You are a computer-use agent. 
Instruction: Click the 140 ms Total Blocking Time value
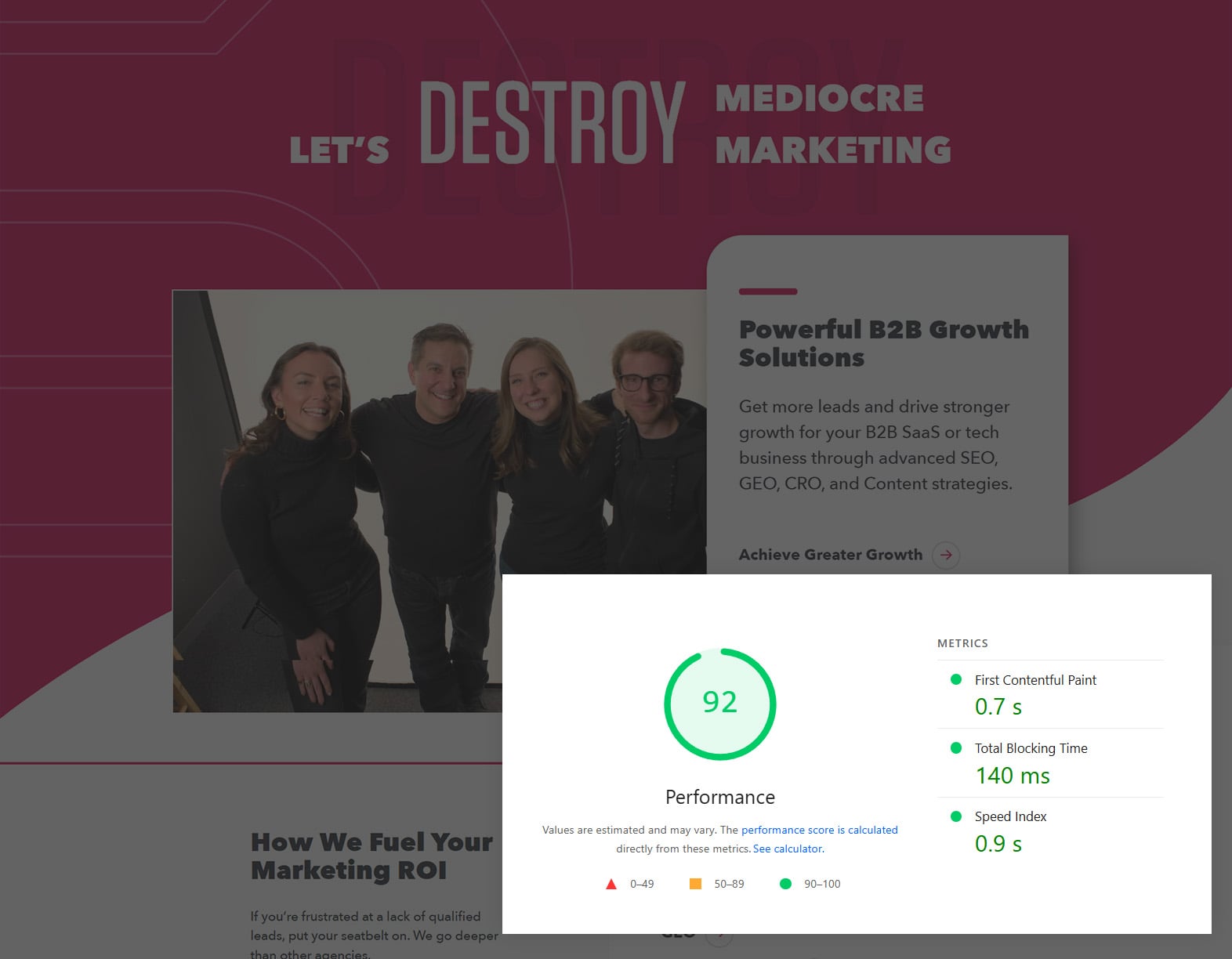click(1013, 776)
